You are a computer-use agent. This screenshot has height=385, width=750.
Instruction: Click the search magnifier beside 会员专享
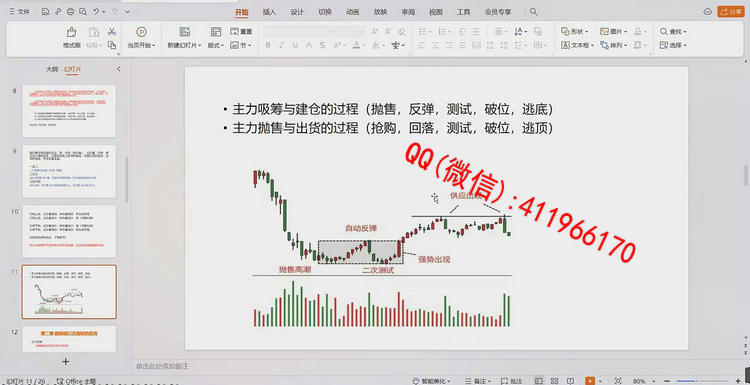534,12
